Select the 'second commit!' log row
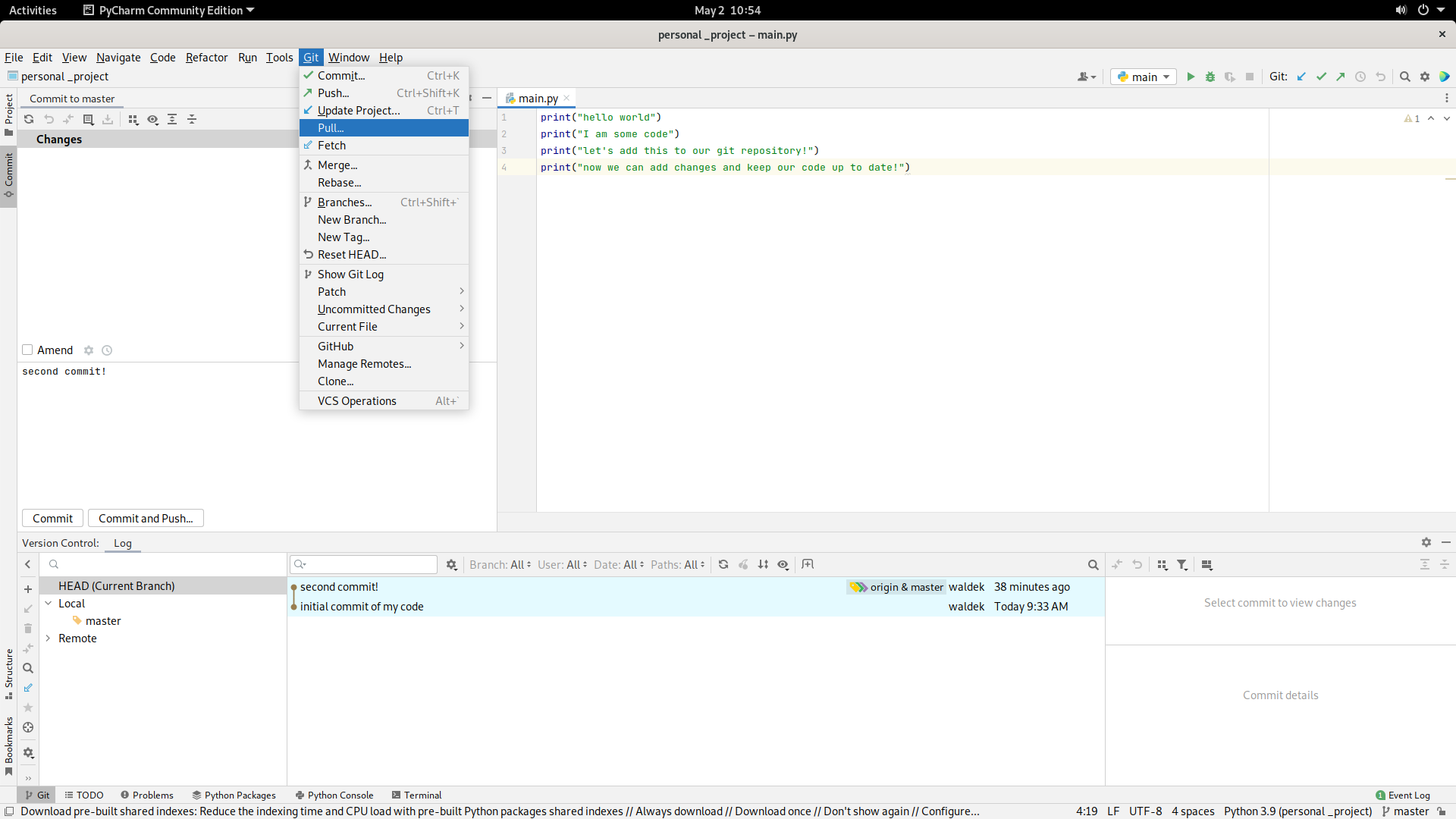1456x819 pixels. tap(695, 587)
